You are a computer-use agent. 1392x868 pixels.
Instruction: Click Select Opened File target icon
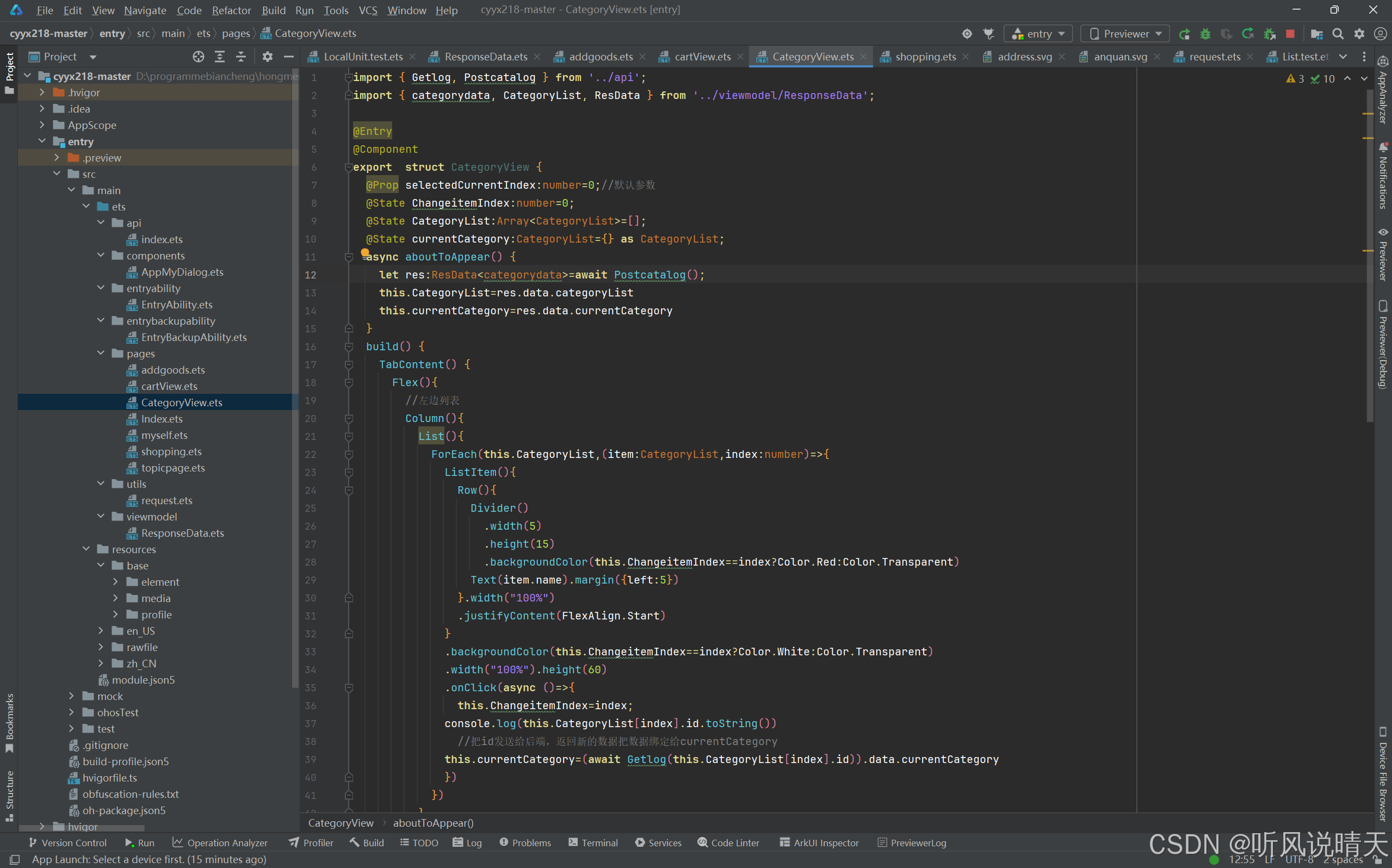pos(199,56)
